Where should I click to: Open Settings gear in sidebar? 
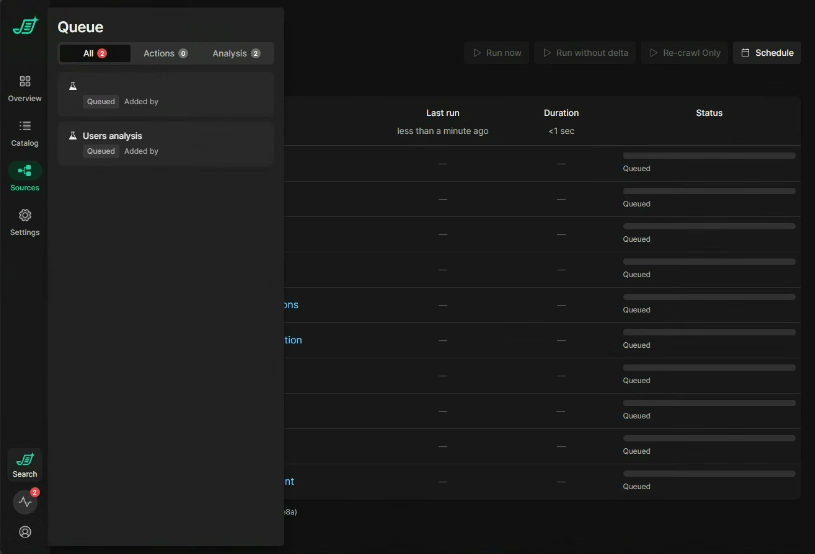(x=25, y=215)
